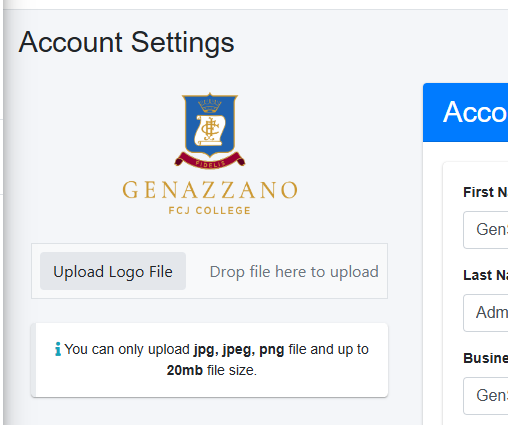
Task: Click the Account Settings page heading
Action: coord(126,43)
